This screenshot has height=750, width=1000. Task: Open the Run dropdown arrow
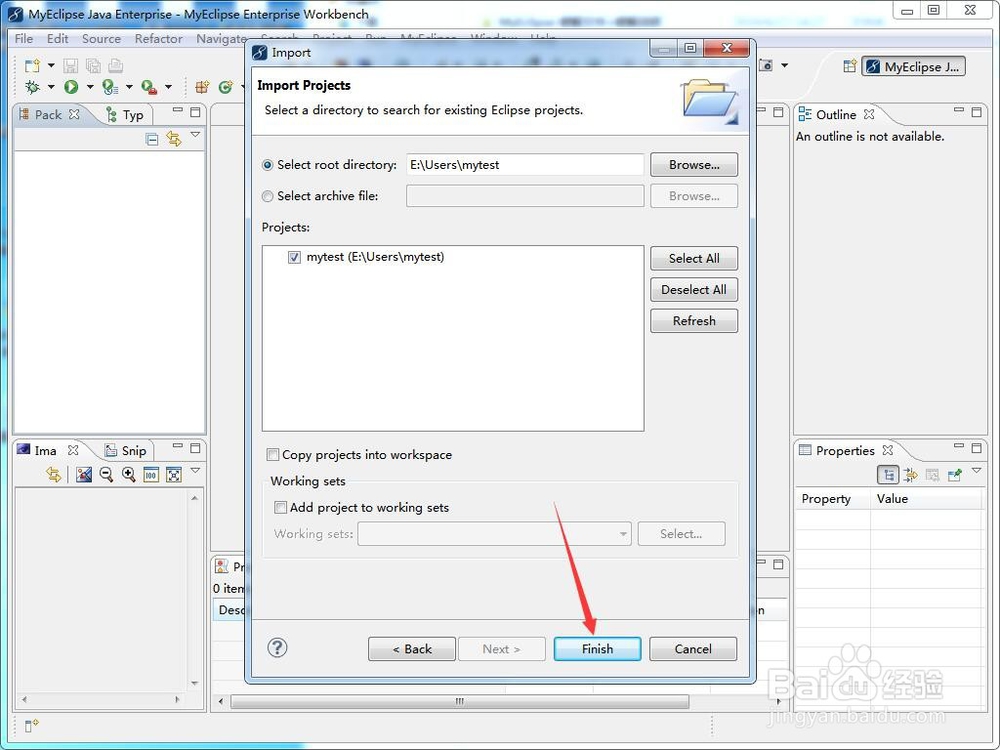(x=90, y=87)
